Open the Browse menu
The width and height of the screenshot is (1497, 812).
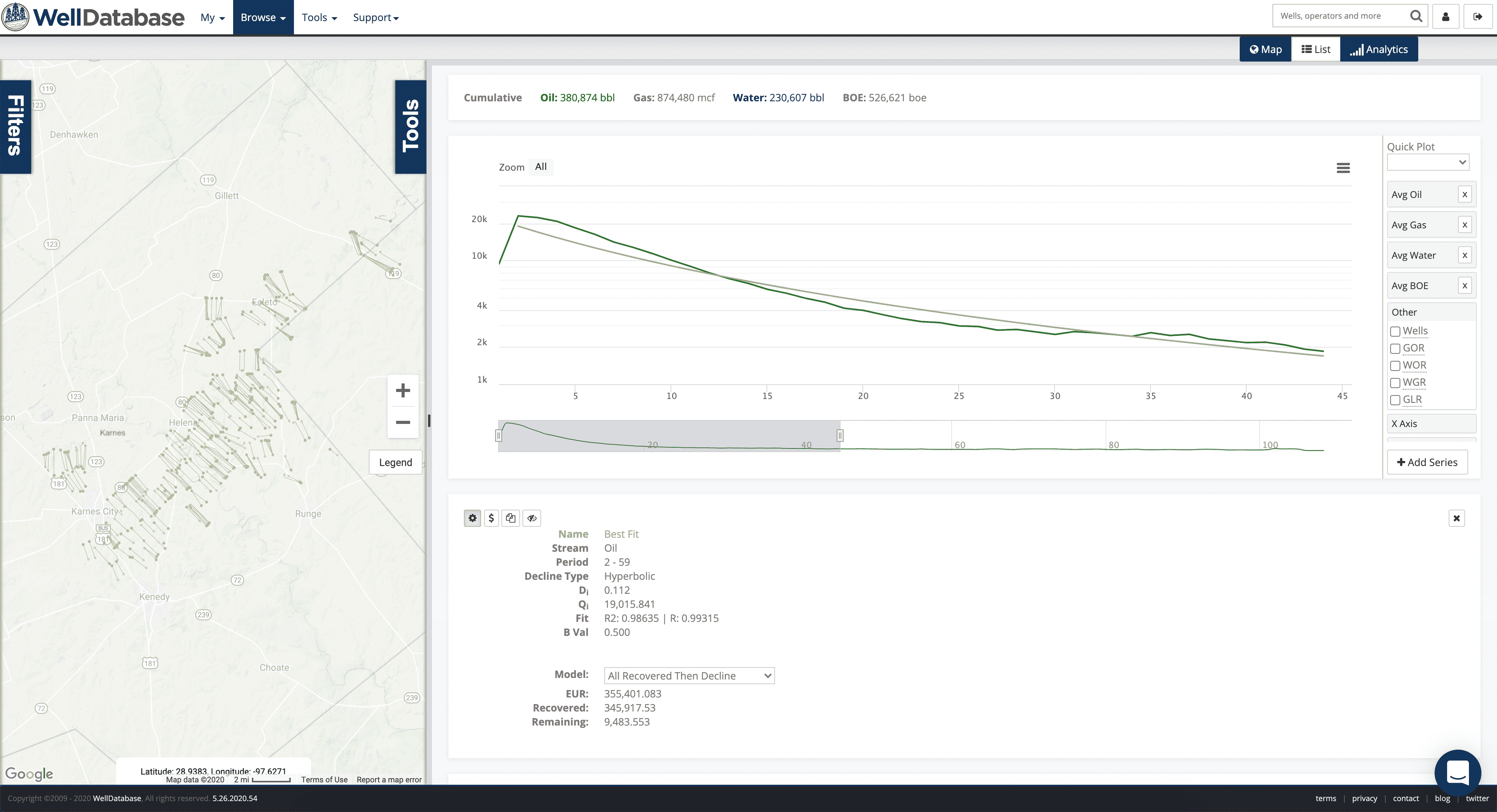pyautogui.click(x=263, y=18)
